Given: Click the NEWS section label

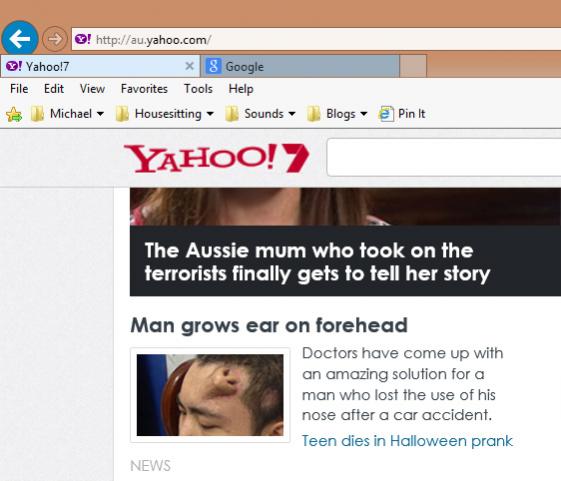Looking at the screenshot, I should click(x=150, y=466).
